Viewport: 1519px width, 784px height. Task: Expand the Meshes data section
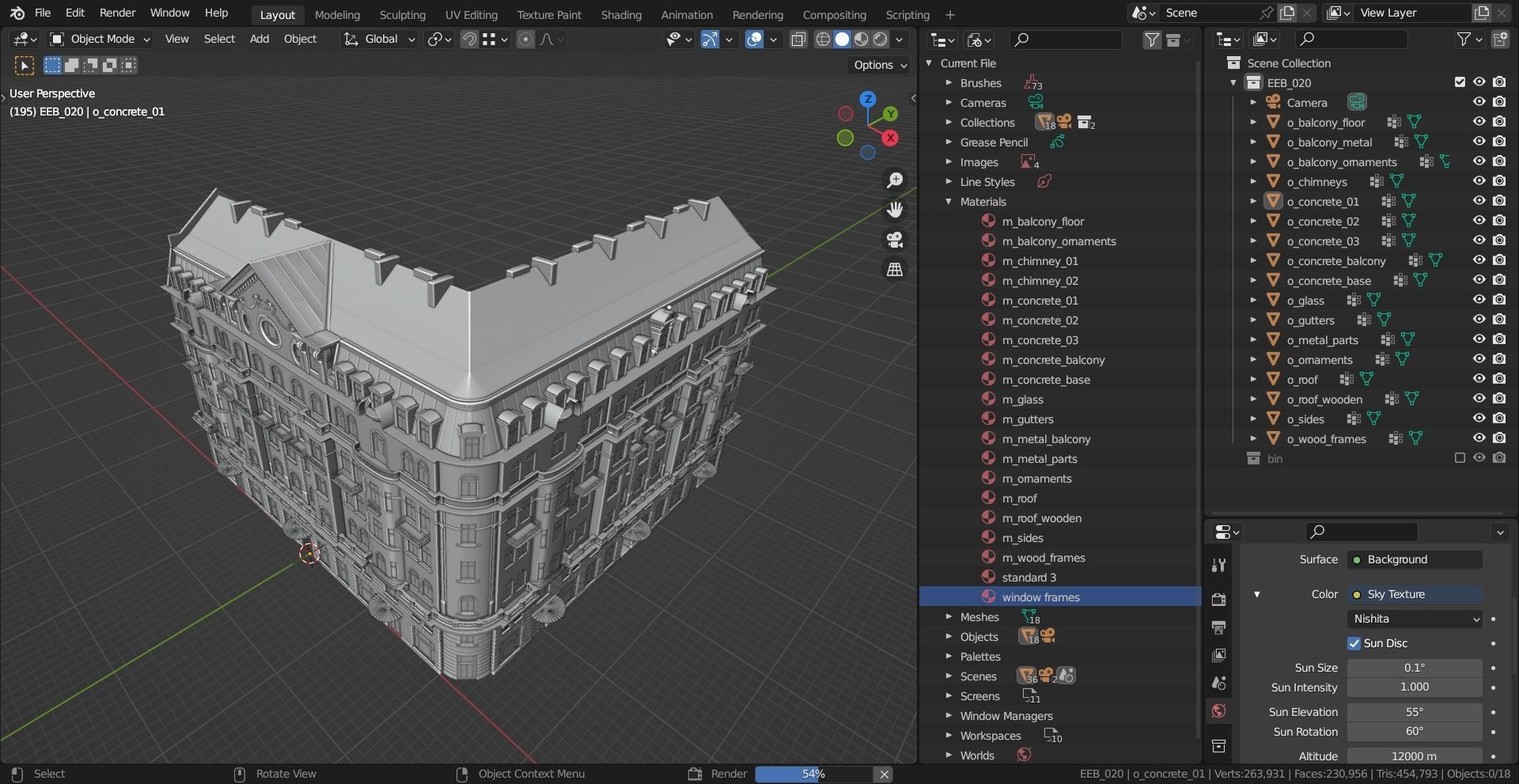949,617
